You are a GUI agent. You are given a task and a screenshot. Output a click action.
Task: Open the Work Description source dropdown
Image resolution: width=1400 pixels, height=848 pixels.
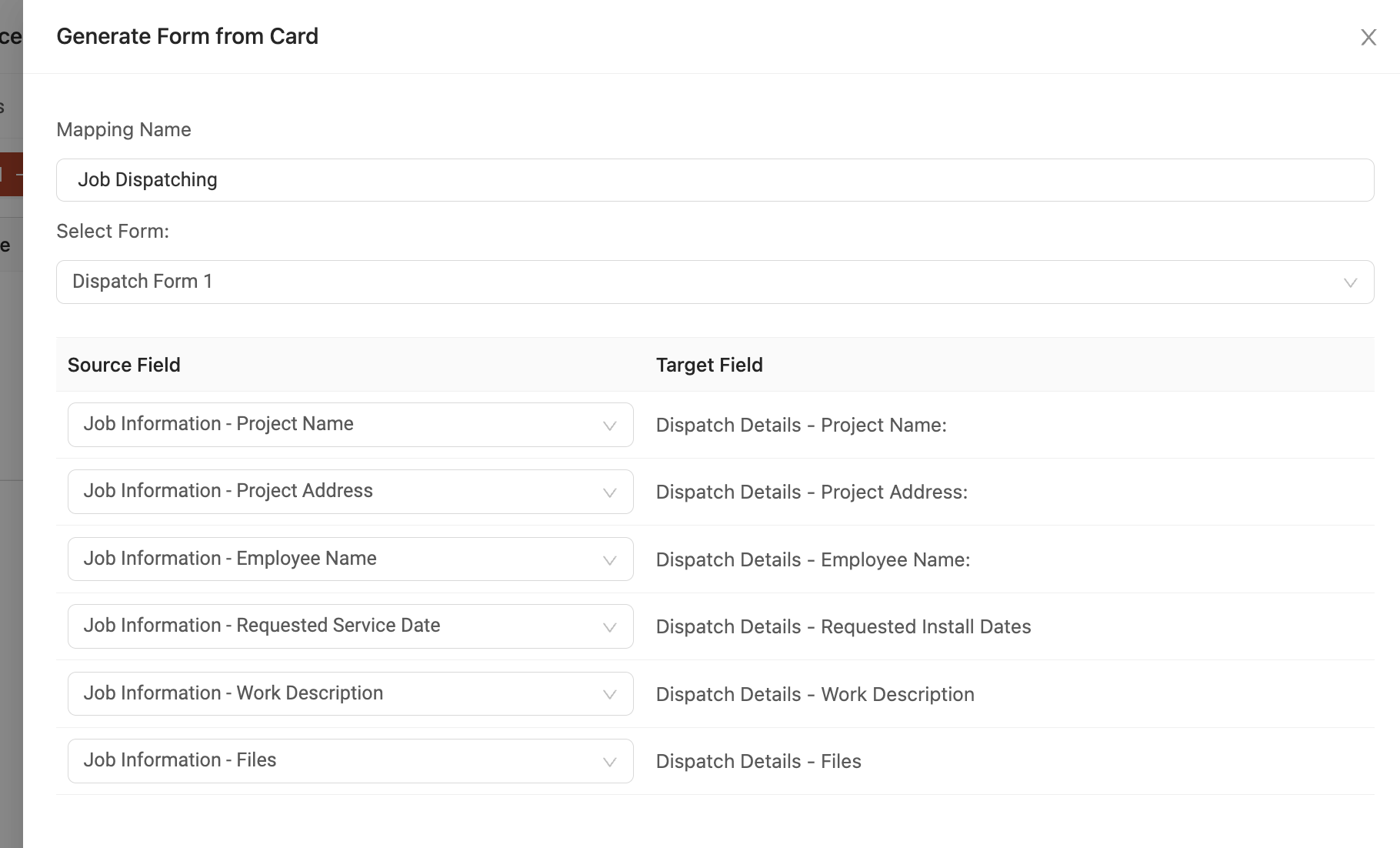tap(350, 693)
